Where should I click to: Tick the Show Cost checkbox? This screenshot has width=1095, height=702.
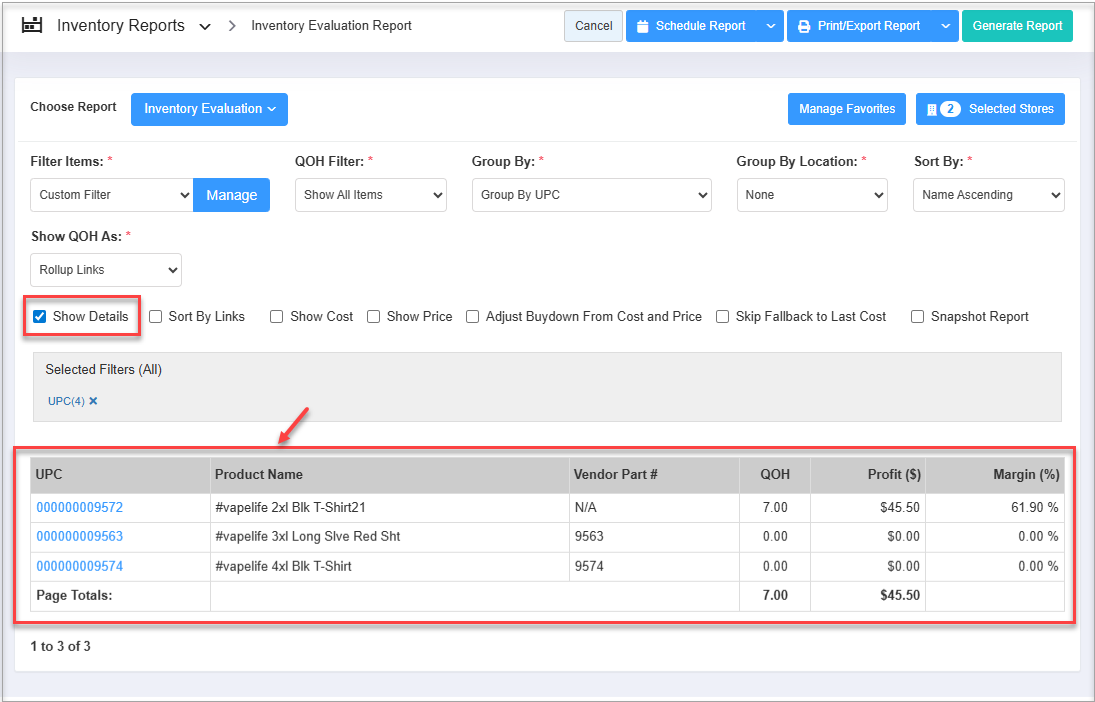[277, 316]
